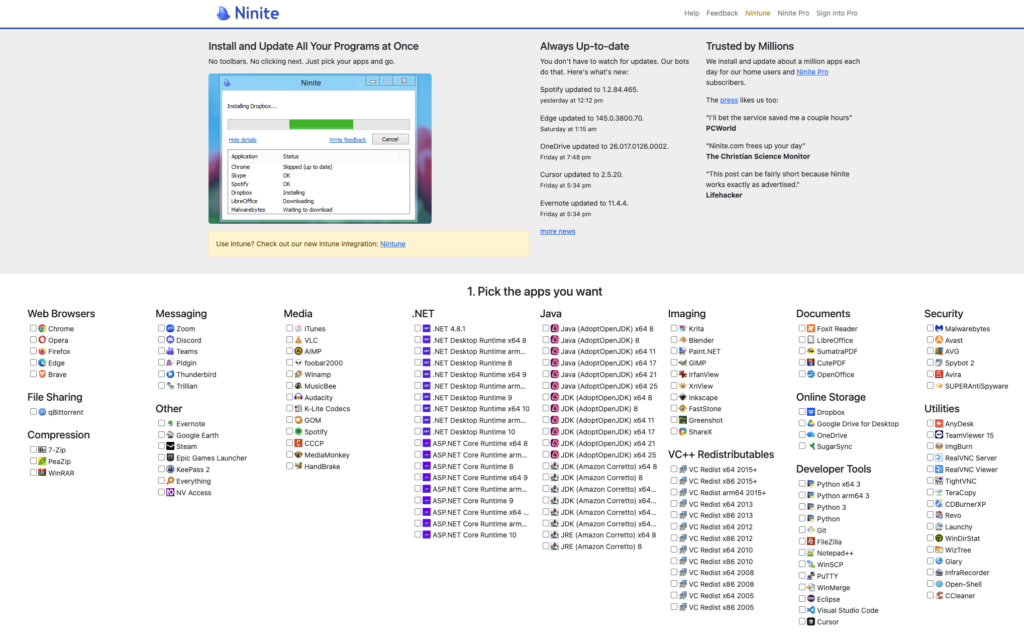Check the LibreOffice checkbox
This screenshot has height=634, width=1024.
(x=801, y=340)
